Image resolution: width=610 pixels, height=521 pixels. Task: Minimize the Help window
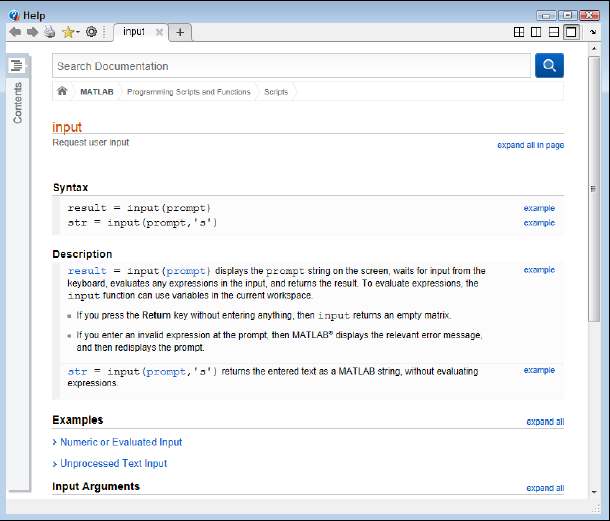point(546,15)
